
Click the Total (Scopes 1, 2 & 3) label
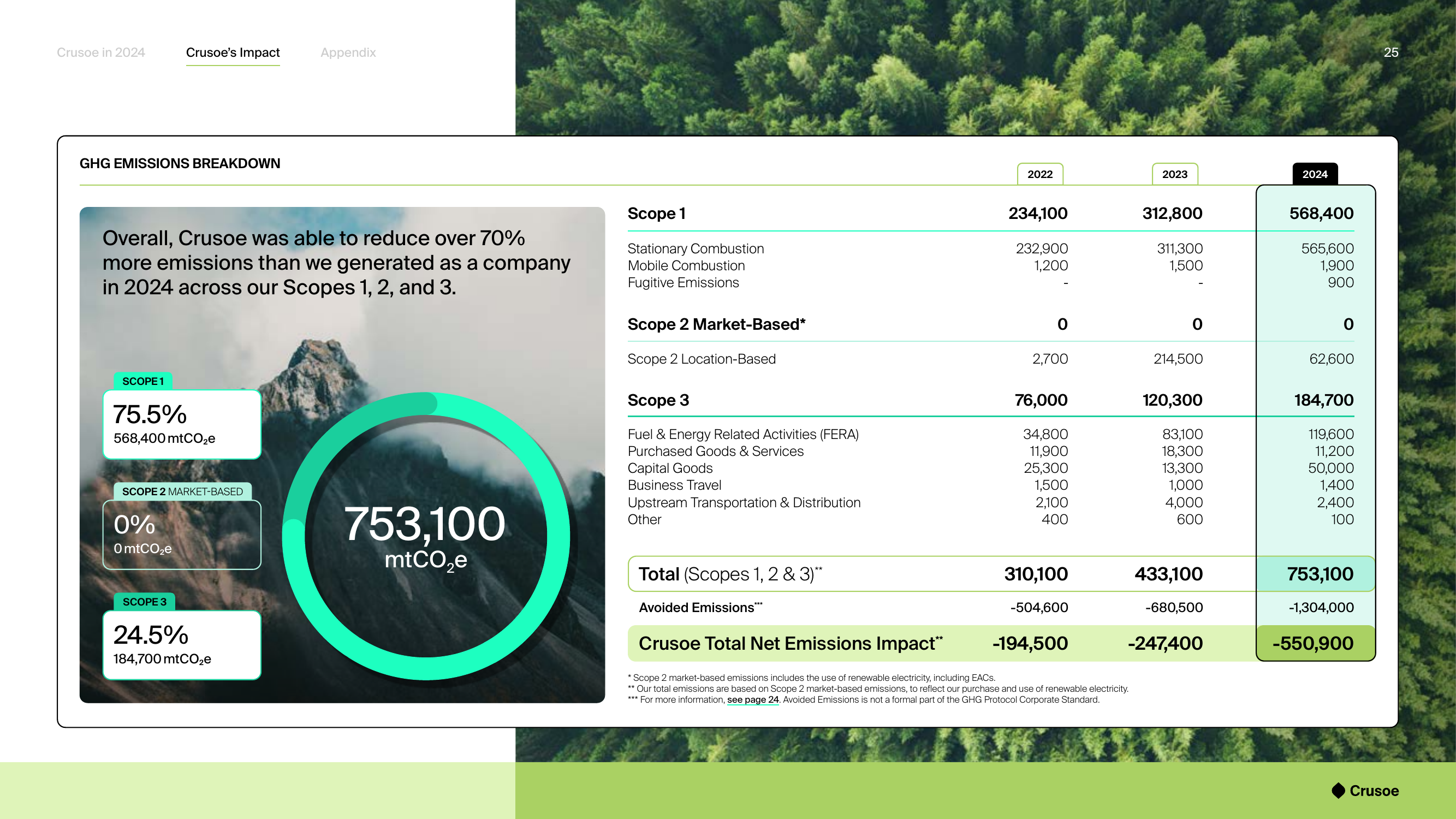[x=730, y=574]
